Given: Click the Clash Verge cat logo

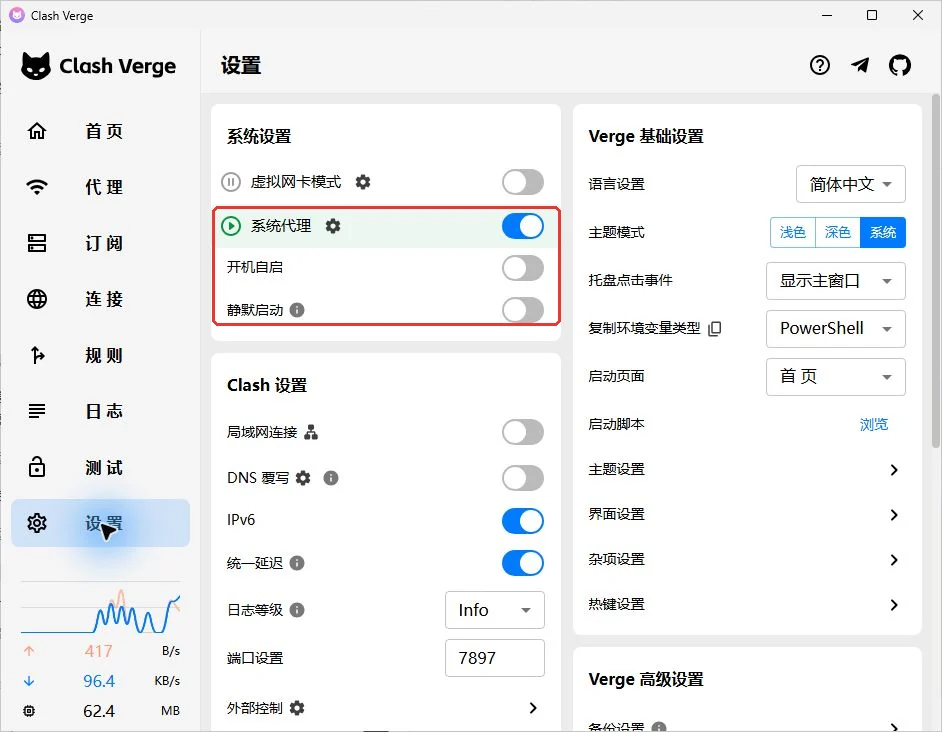Looking at the screenshot, I should pyautogui.click(x=36, y=66).
